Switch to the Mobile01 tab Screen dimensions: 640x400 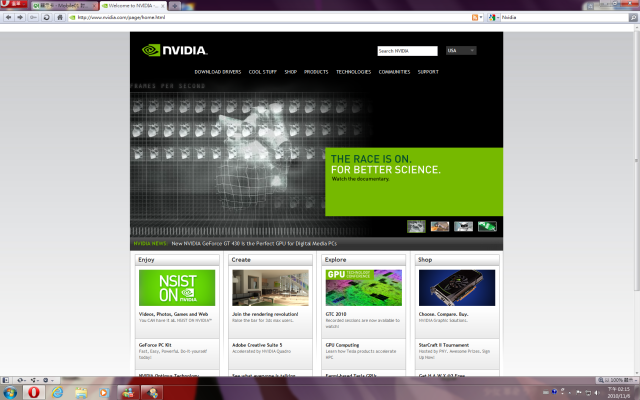click(62, 6)
